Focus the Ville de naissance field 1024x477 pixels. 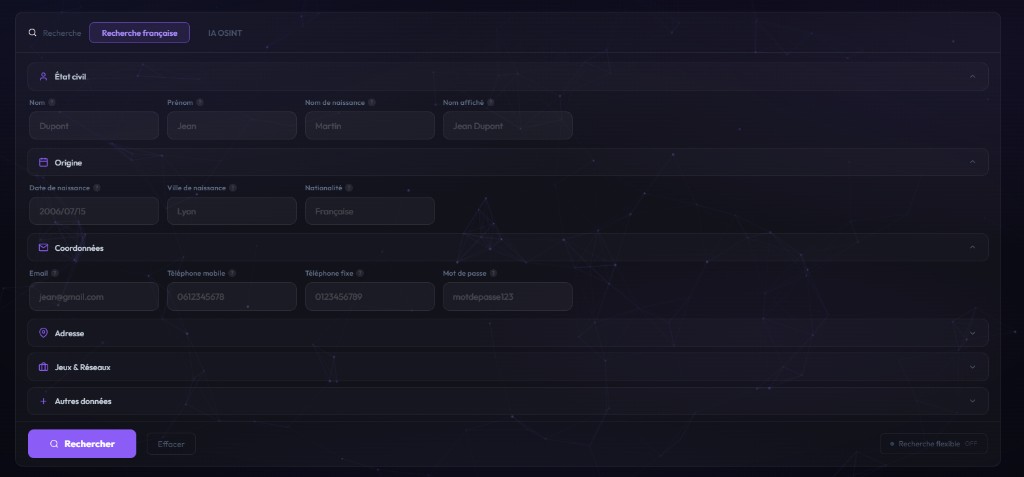click(232, 211)
